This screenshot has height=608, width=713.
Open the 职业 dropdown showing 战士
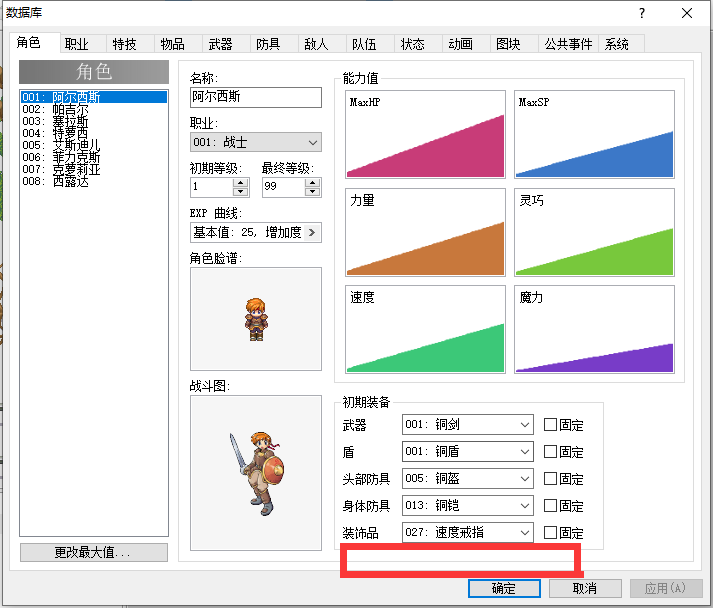[x=256, y=142]
